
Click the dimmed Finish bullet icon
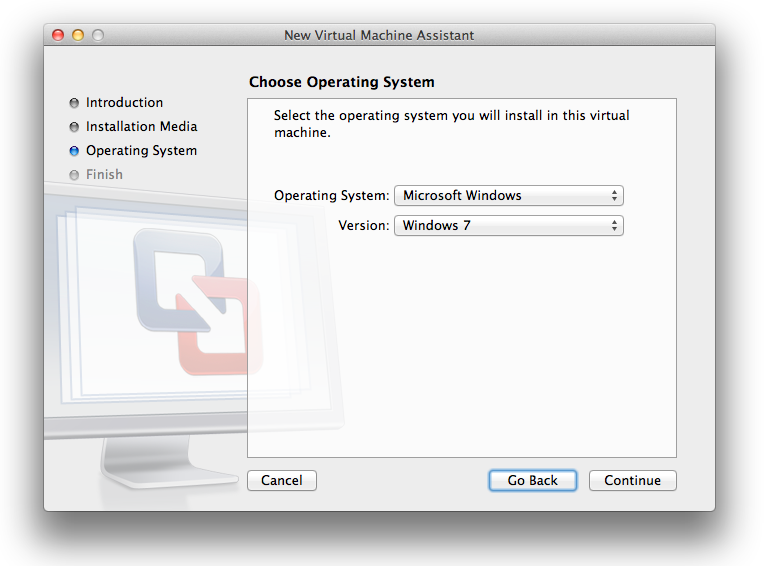[74, 175]
